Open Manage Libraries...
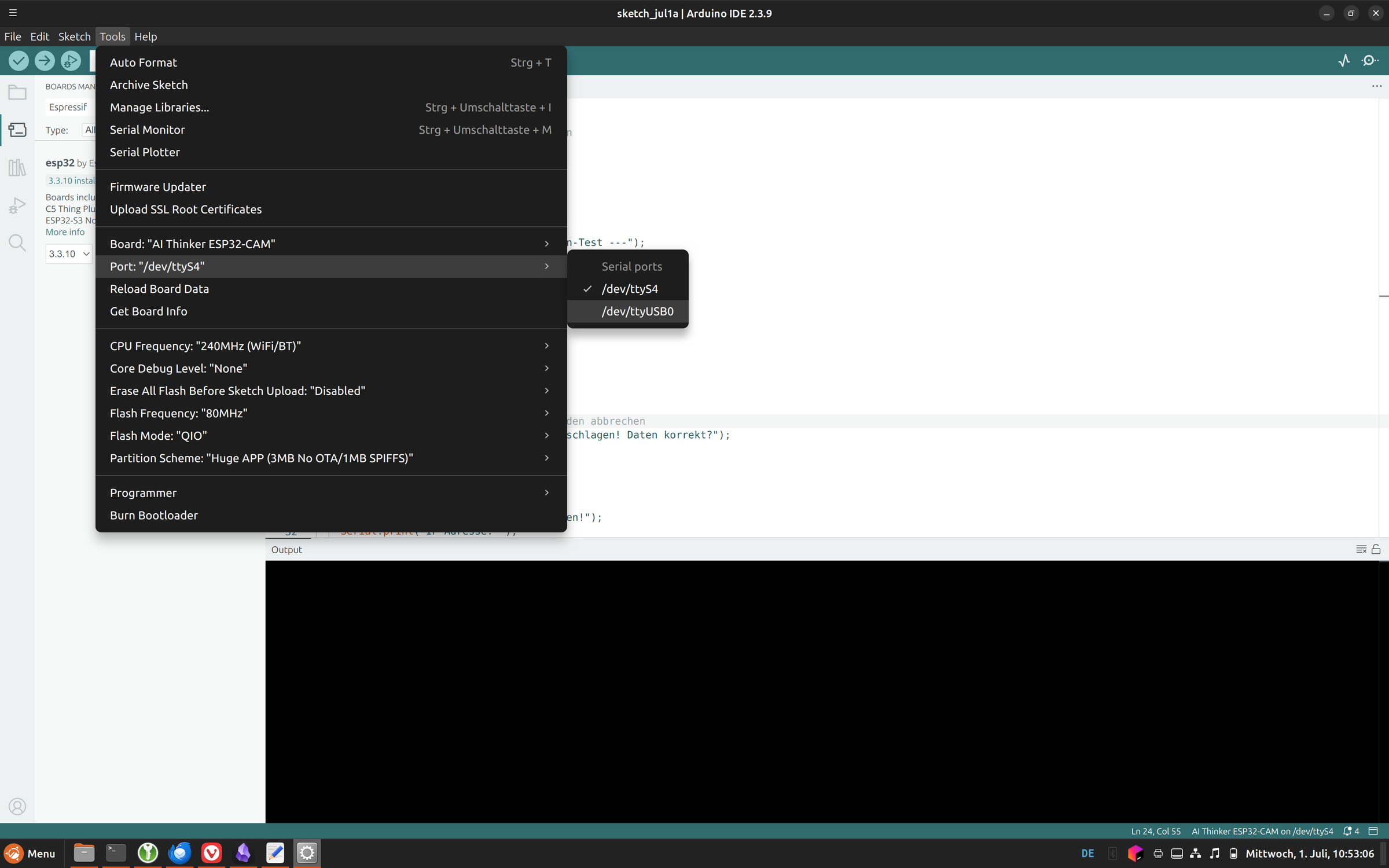The height and width of the screenshot is (868, 1389). 331,108
